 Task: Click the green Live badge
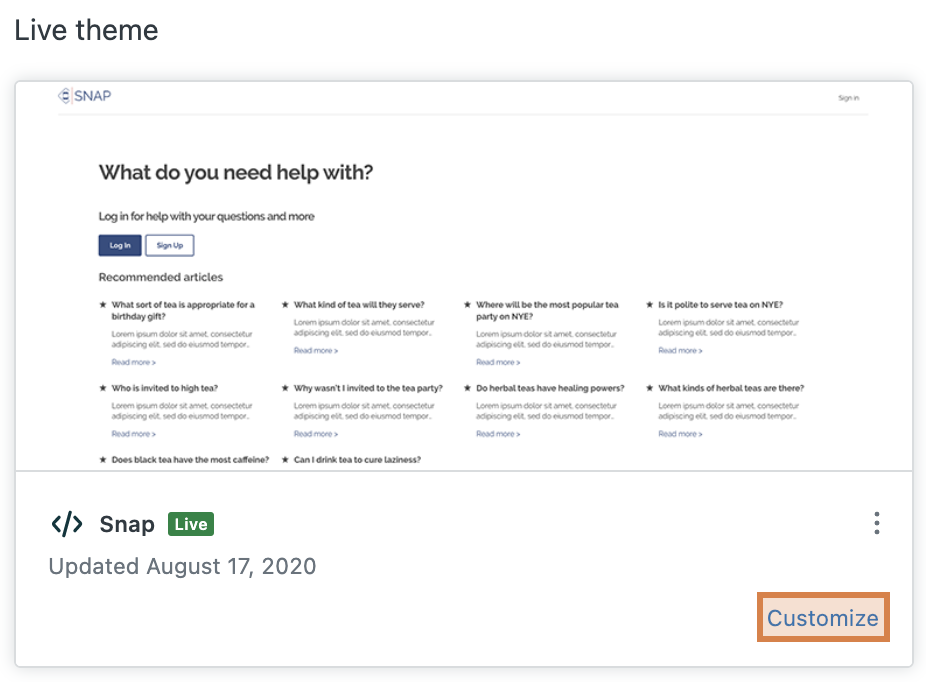[190, 524]
